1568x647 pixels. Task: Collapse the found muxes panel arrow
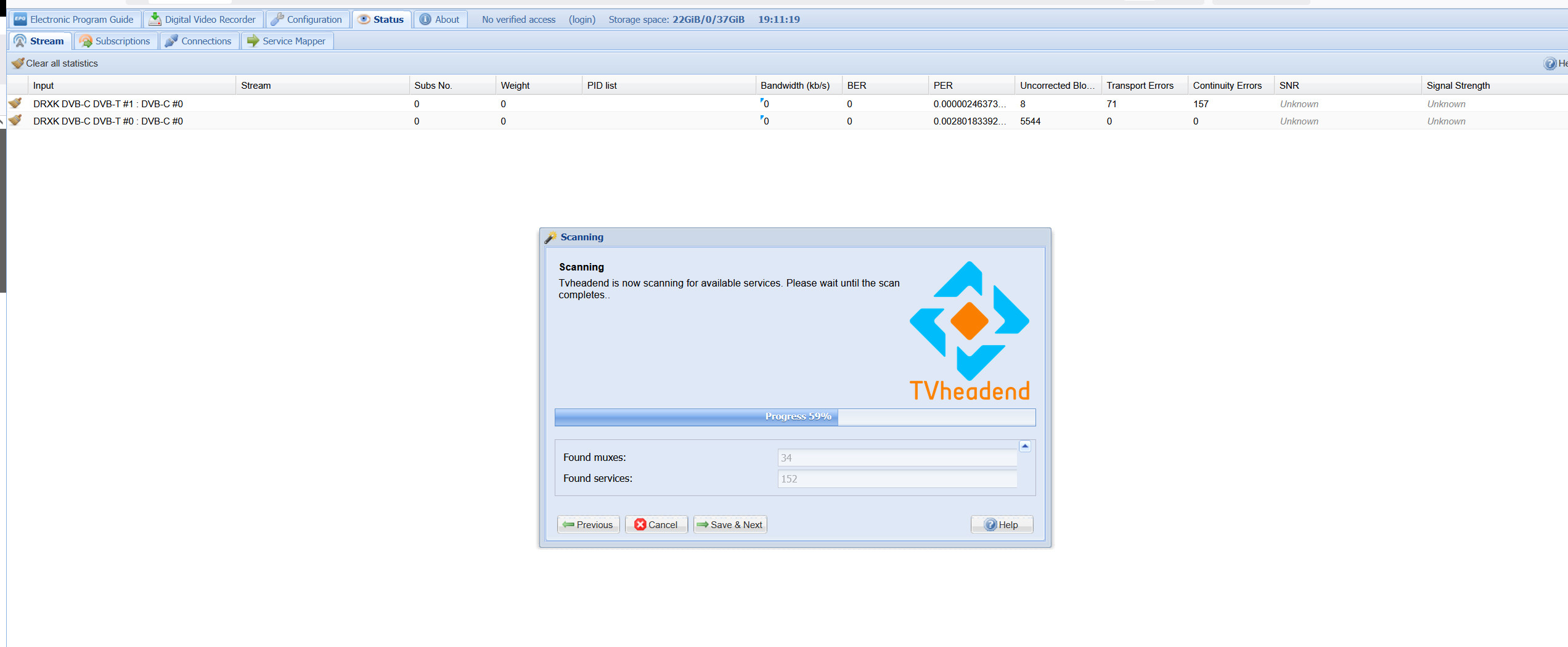[1025, 446]
